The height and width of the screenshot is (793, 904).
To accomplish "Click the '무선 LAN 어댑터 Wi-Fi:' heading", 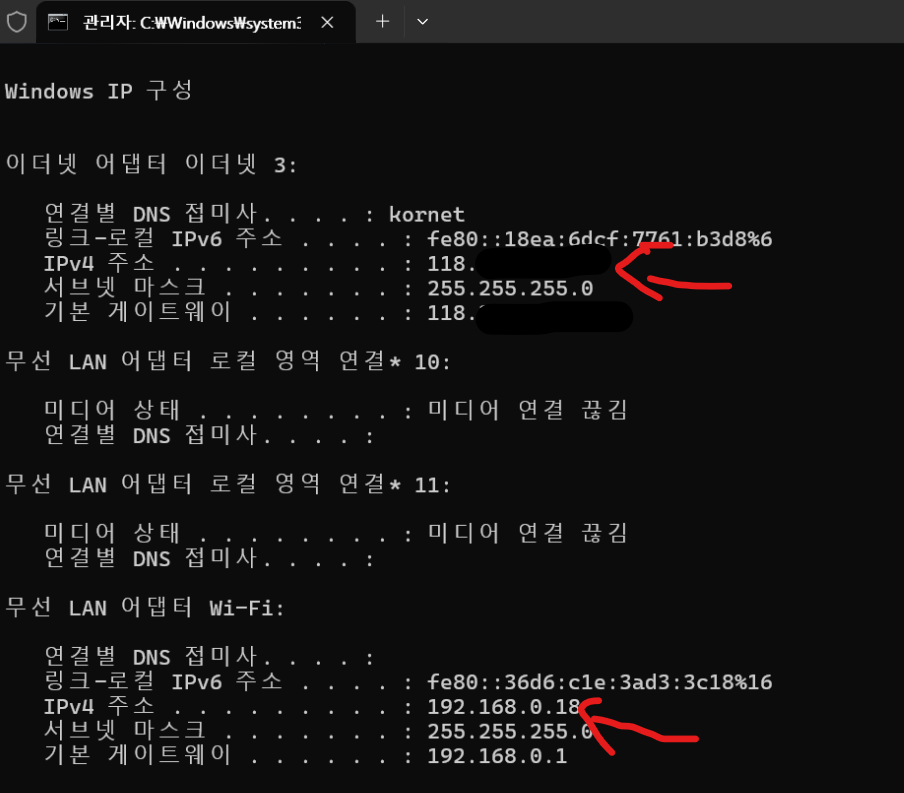I will click(145, 607).
